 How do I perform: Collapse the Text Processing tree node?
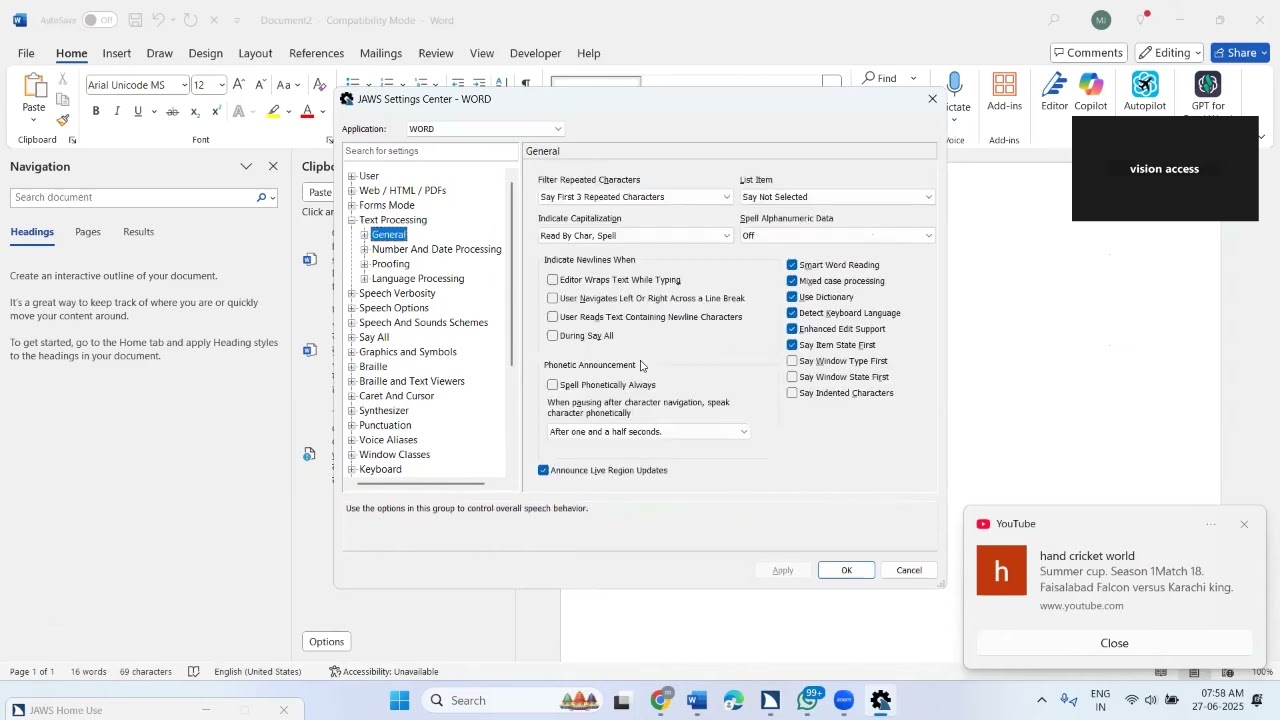coord(352,220)
